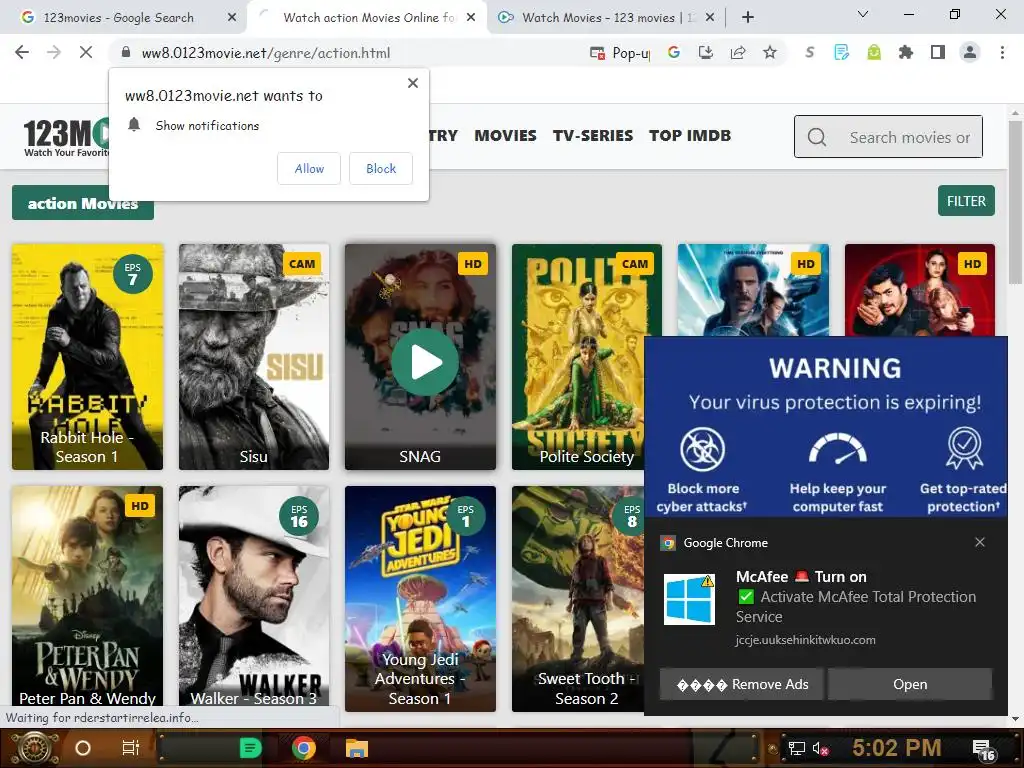The width and height of the screenshot is (1024, 768).
Task: Open Cortana circle on taskbar
Action: point(83,748)
